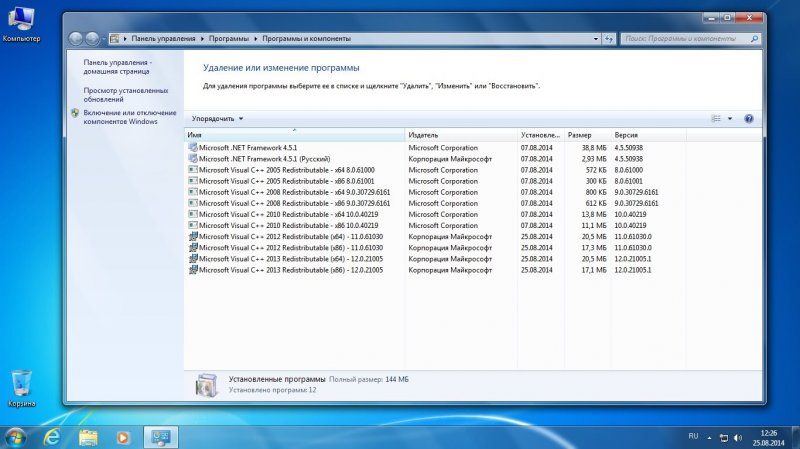The image size is (800, 449).
Task: Click the Forward navigation arrow
Action: click(92, 38)
